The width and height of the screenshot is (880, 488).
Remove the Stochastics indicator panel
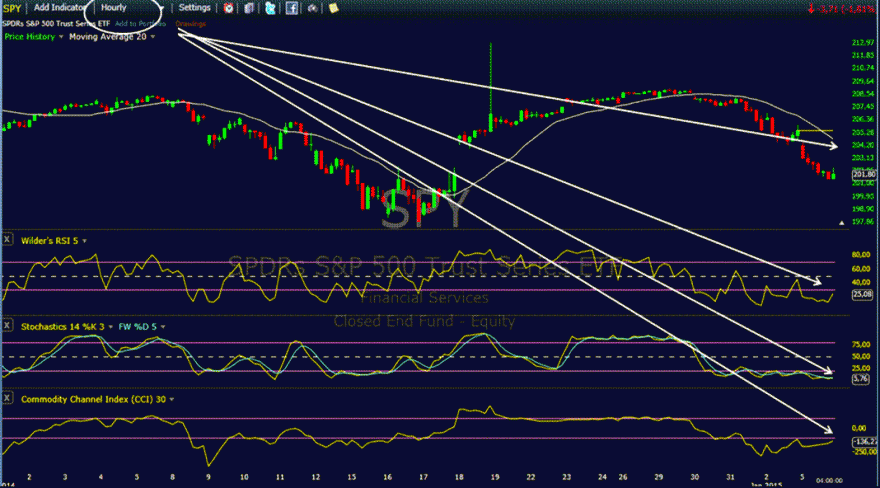click(7, 326)
